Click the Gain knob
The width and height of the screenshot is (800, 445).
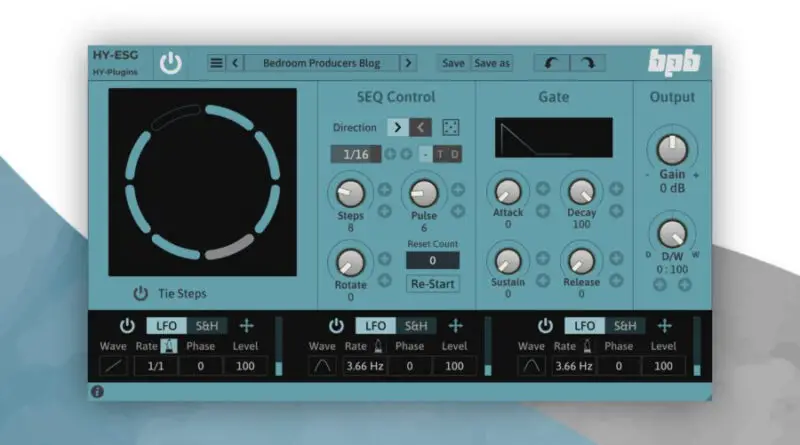click(x=672, y=150)
